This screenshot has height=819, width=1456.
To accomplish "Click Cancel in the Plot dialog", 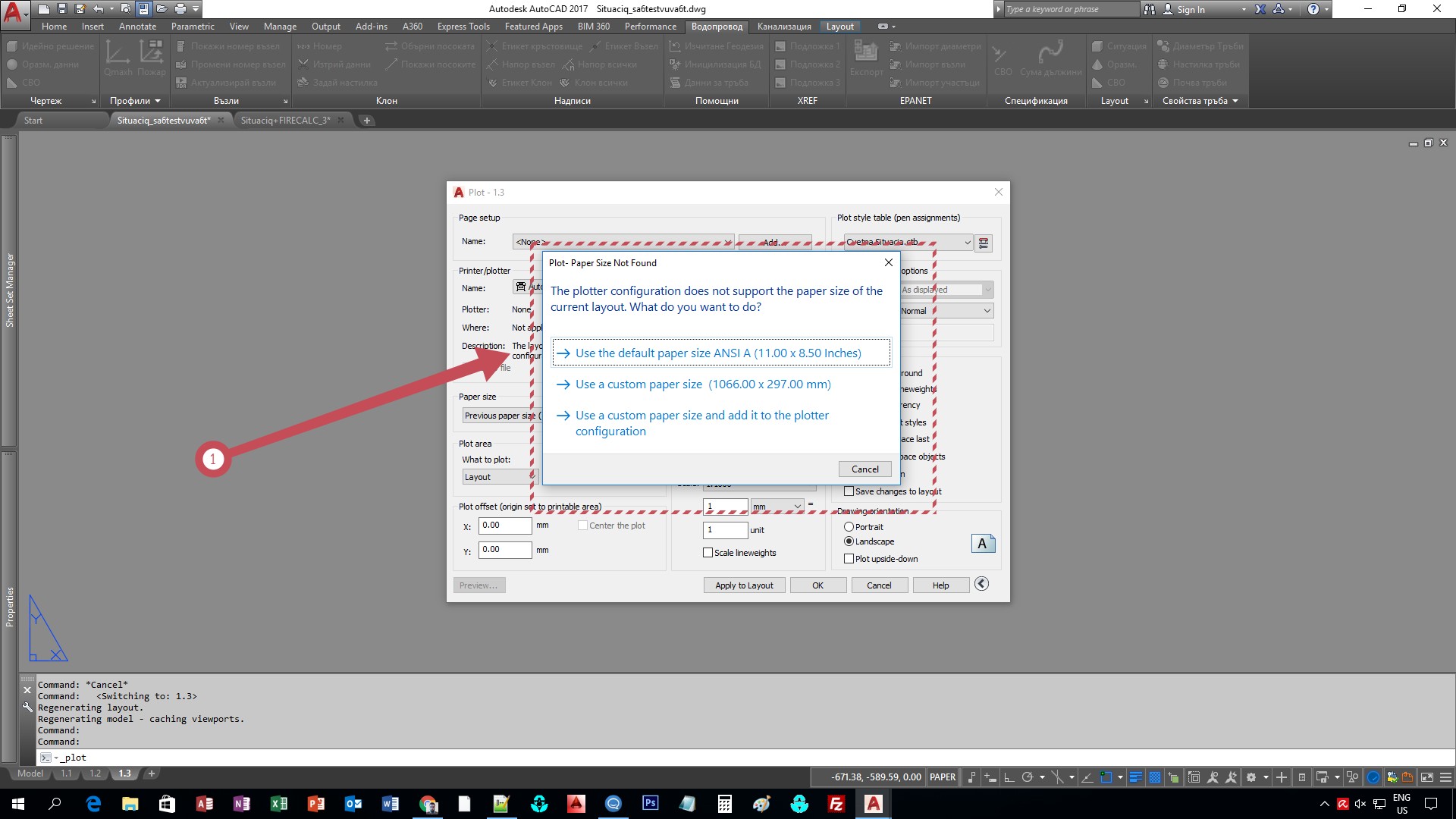I will click(x=879, y=585).
